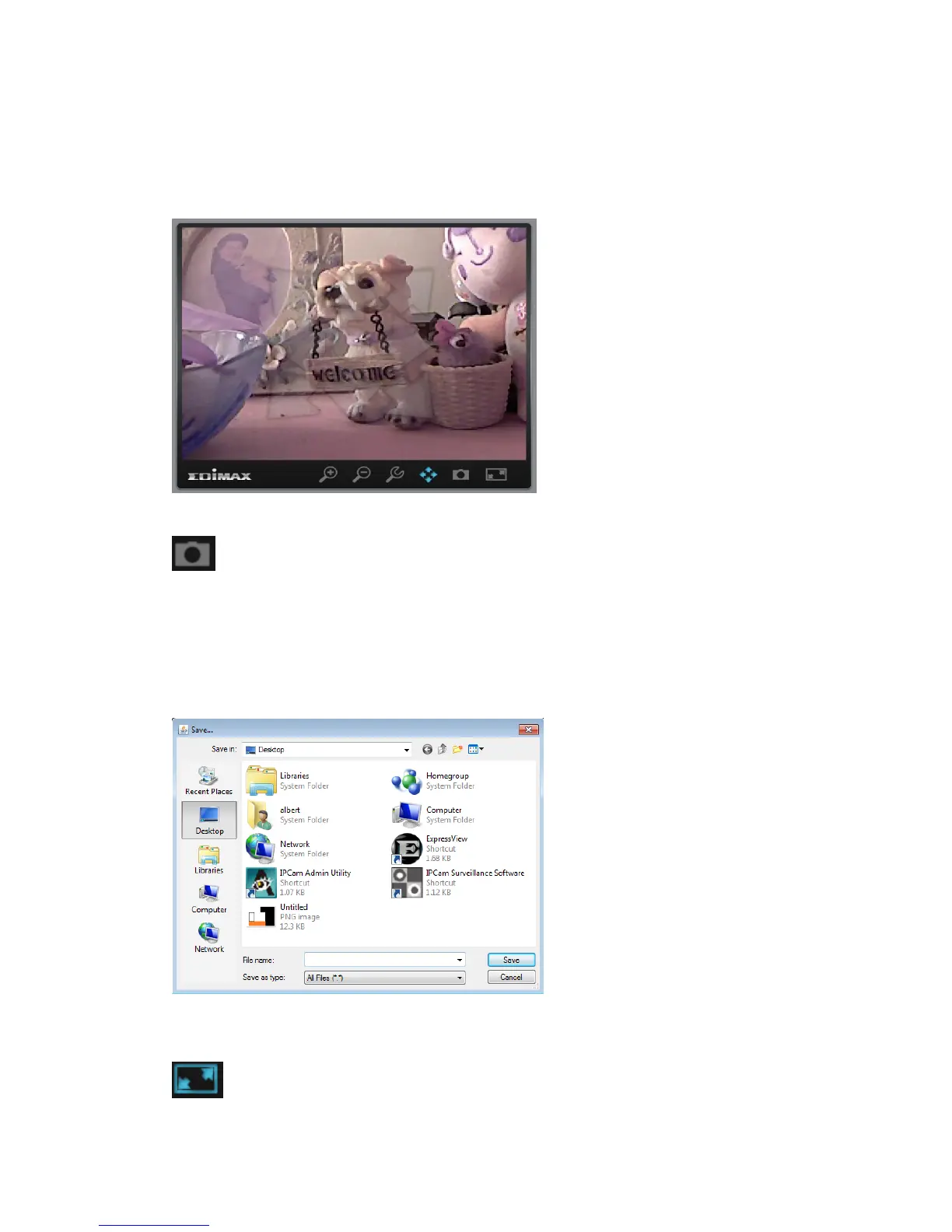Click the underlined link at page bottom
Screen dimensions: 952x1232
pyautogui.click(x=154, y=1223)
